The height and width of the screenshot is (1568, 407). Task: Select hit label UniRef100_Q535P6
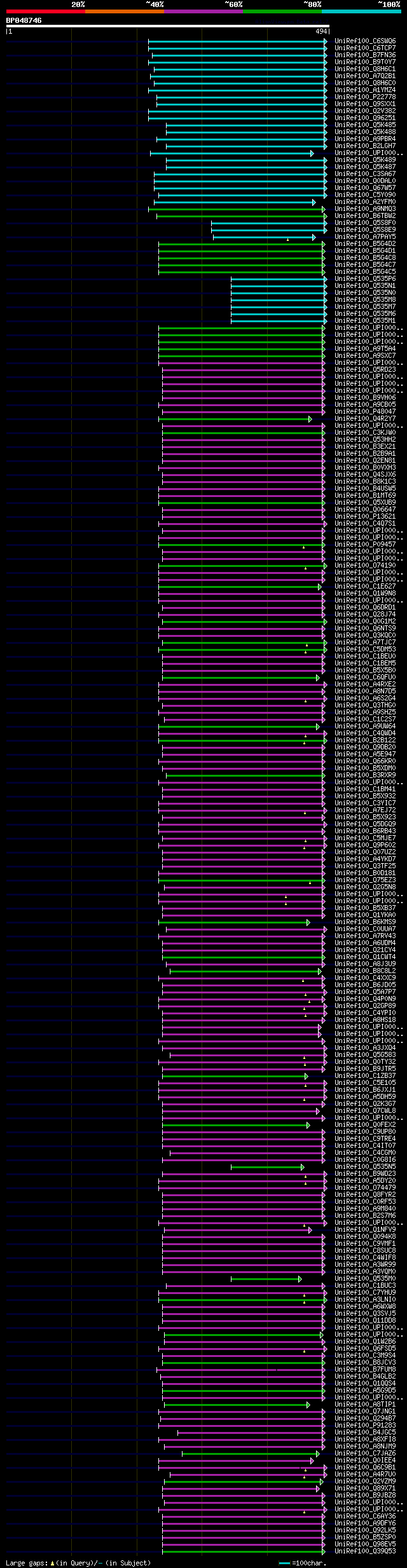point(365,279)
